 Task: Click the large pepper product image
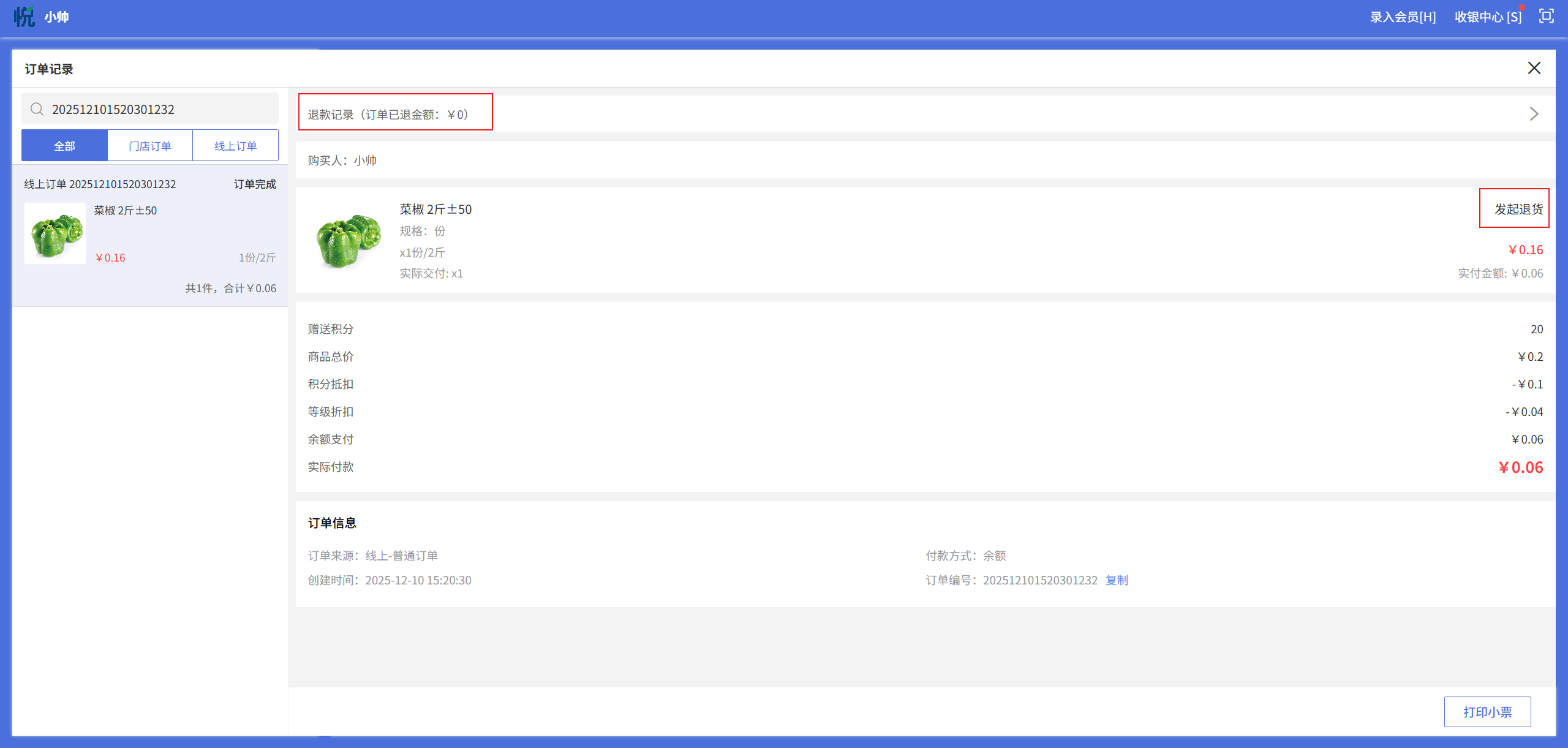(348, 240)
